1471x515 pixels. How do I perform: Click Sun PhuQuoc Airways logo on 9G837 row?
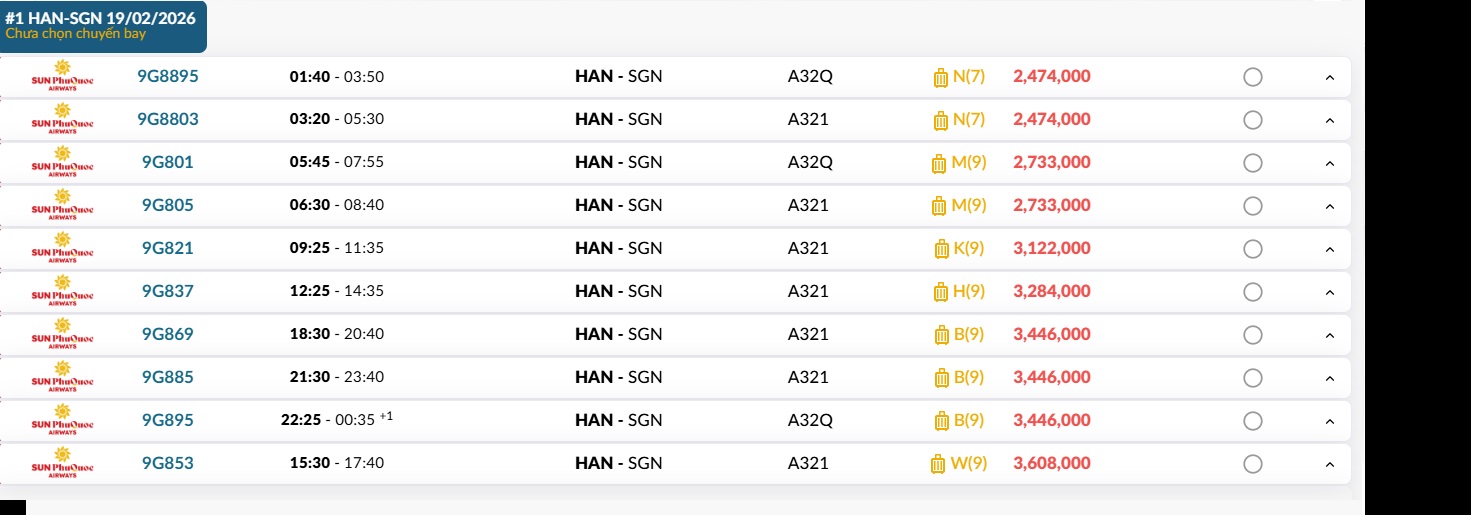pos(62,291)
